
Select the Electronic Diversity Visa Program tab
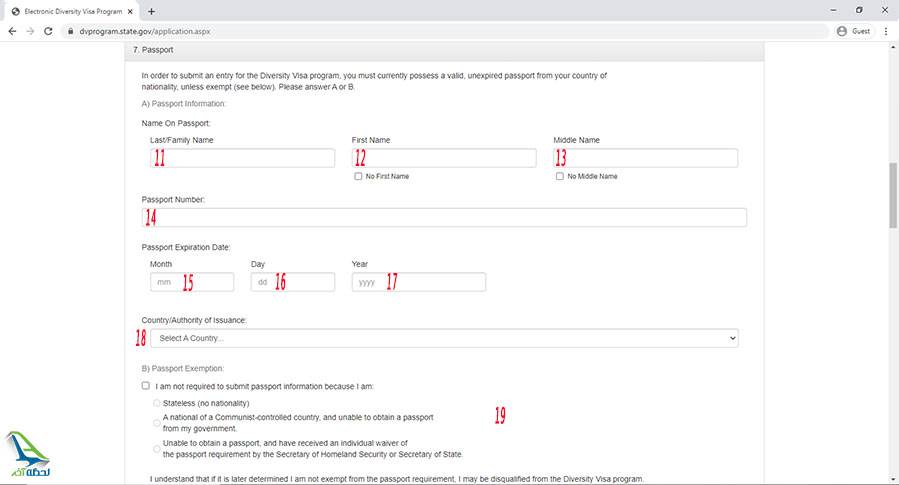click(x=68, y=11)
